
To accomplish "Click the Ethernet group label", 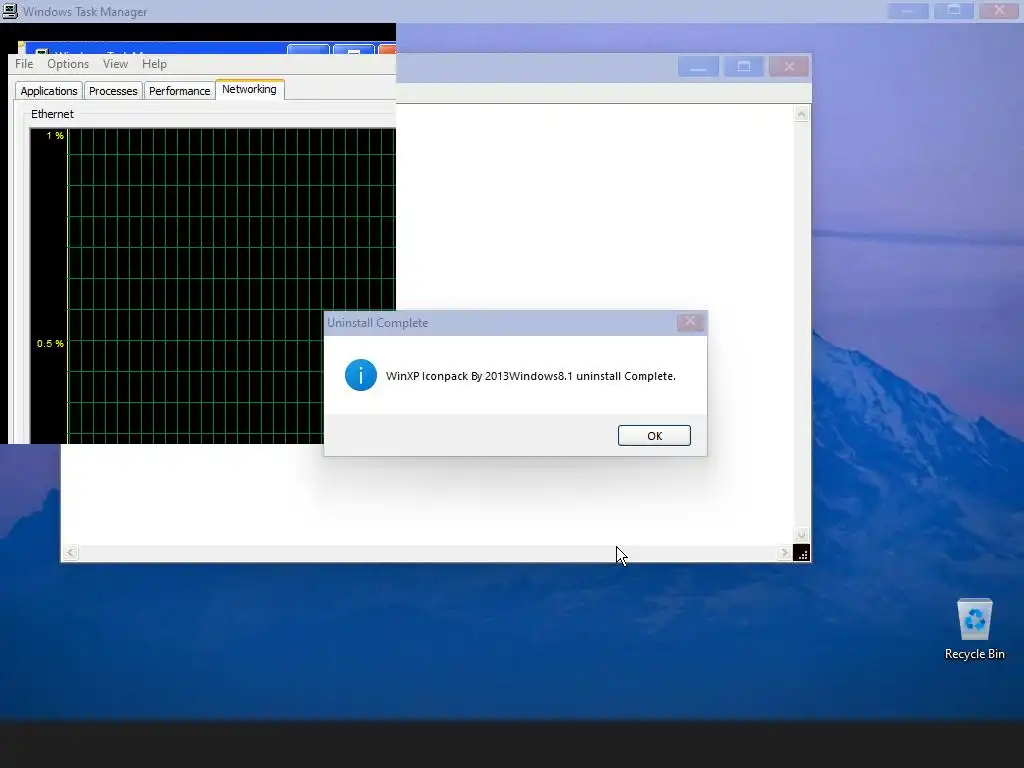I will click(x=52, y=114).
